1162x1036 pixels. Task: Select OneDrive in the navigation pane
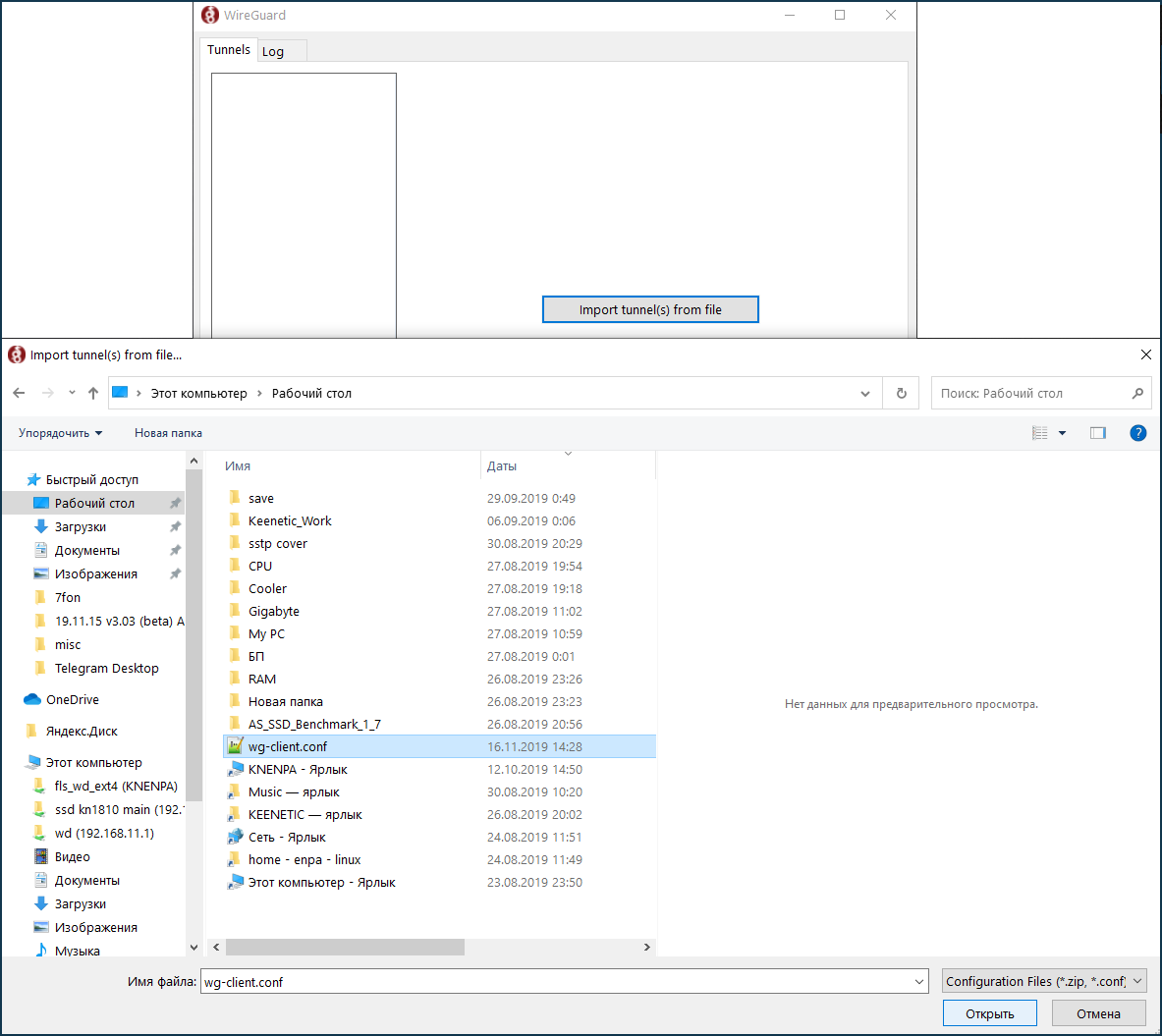72,700
